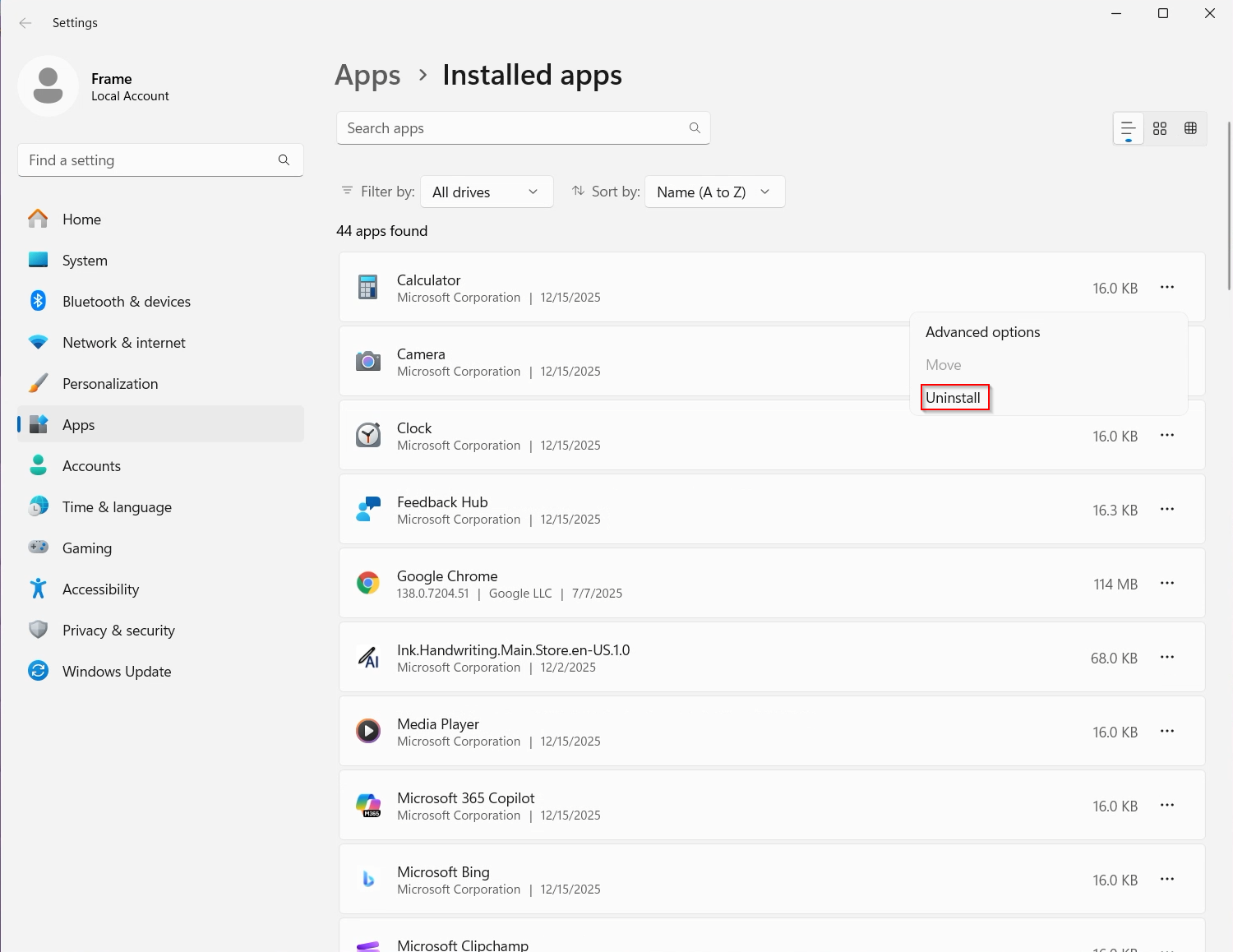Click the search magnifier in Search apps

[695, 128]
